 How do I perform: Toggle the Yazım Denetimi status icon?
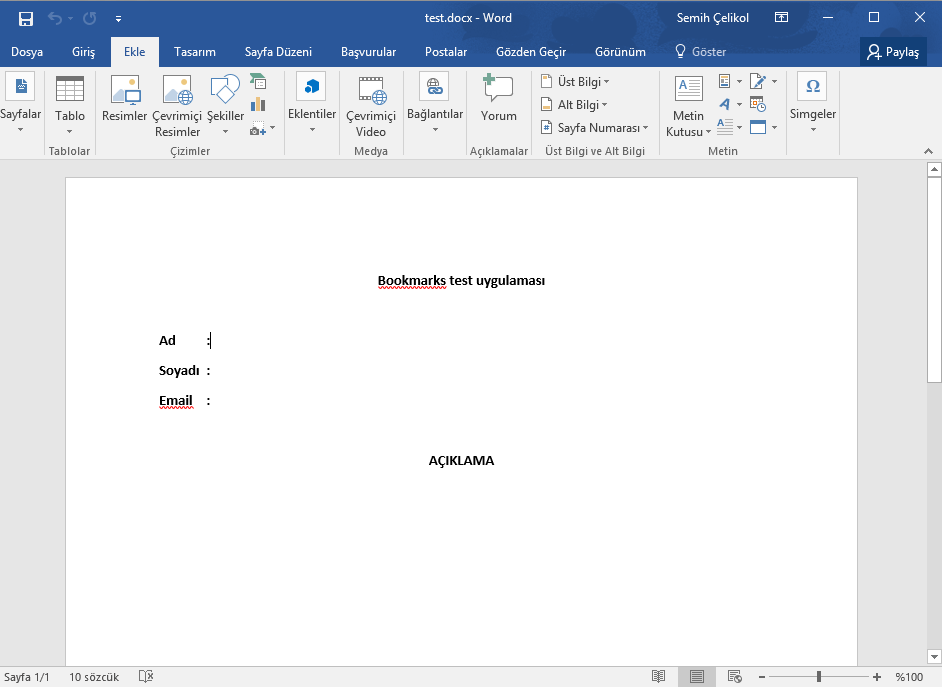click(x=145, y=676)
